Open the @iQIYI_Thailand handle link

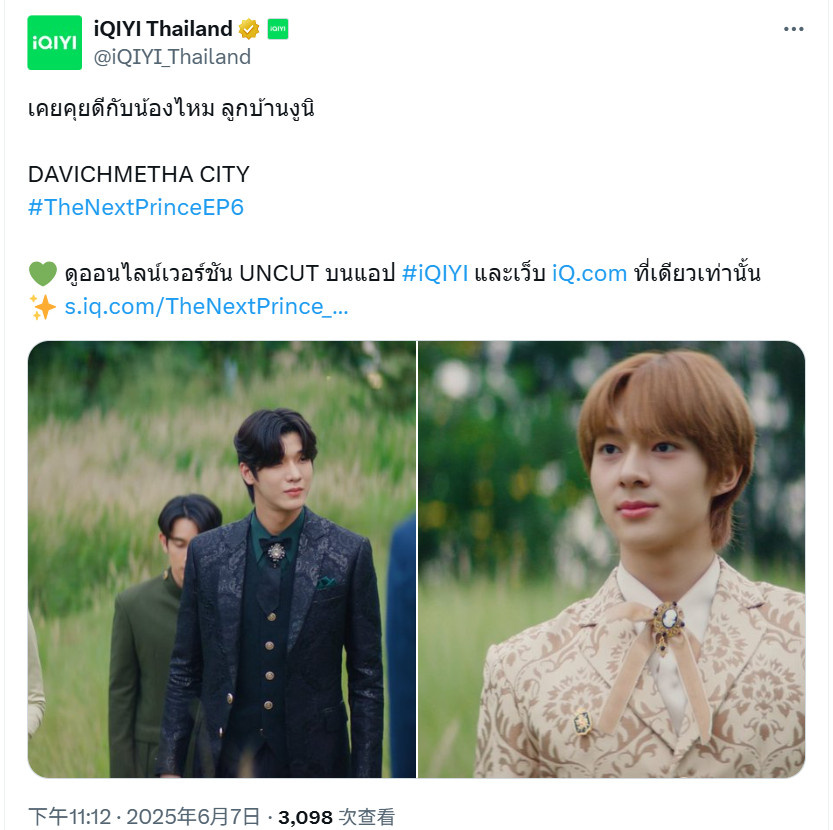(x=172, y=57)
